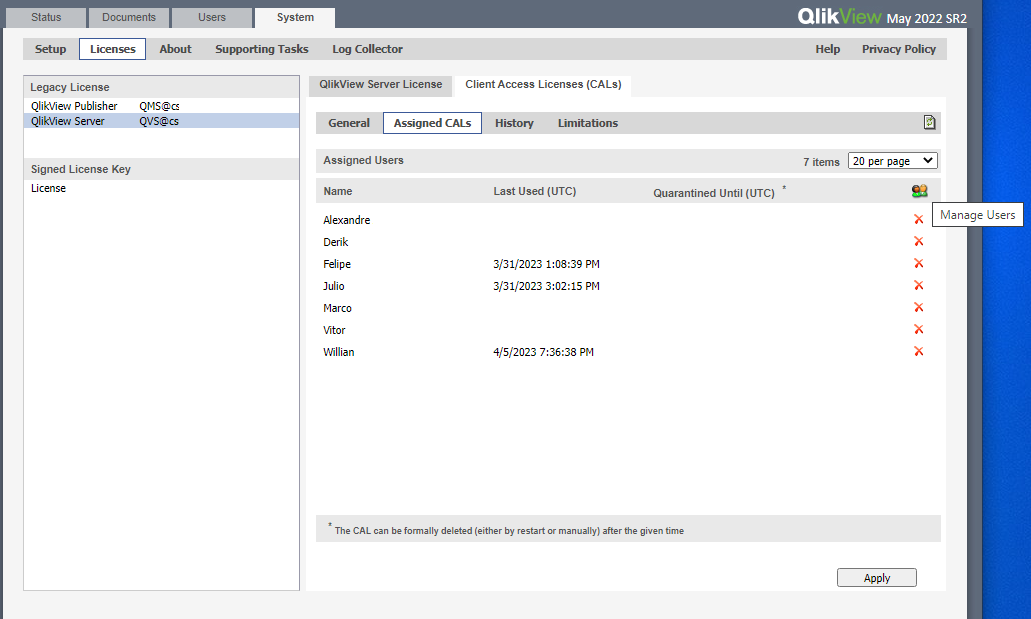Sort by Last Used (UTC) column header
This screenshot has height=619, width=1031.
pos(535,191)
